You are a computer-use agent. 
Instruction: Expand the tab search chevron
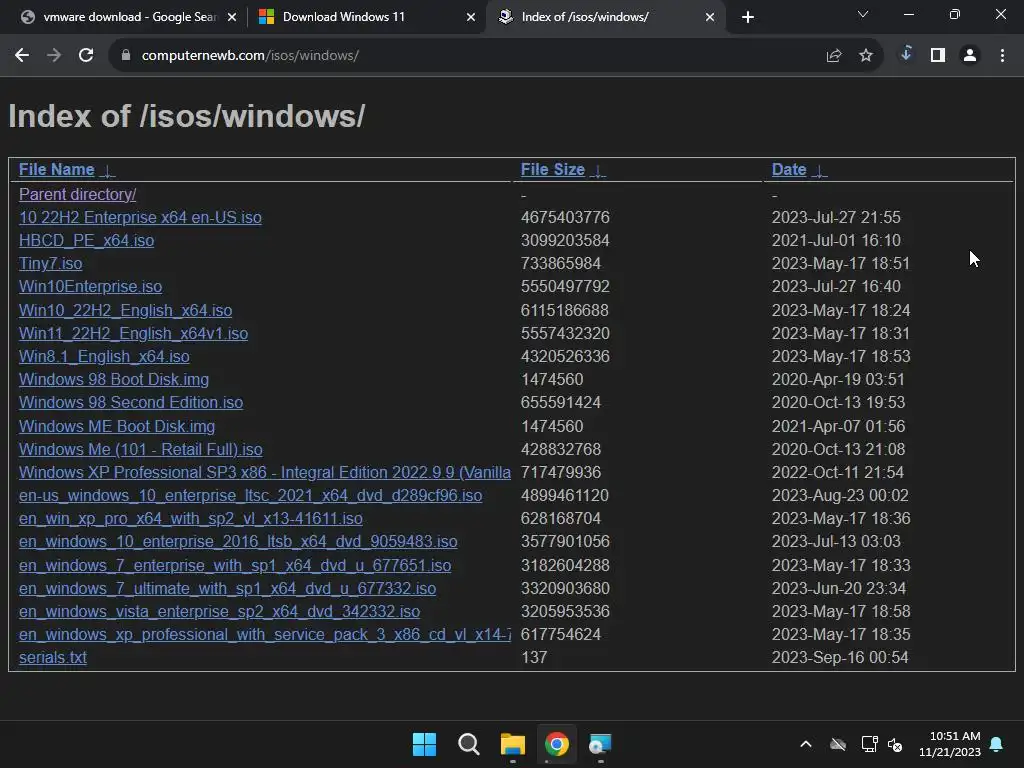pos(863,14)
